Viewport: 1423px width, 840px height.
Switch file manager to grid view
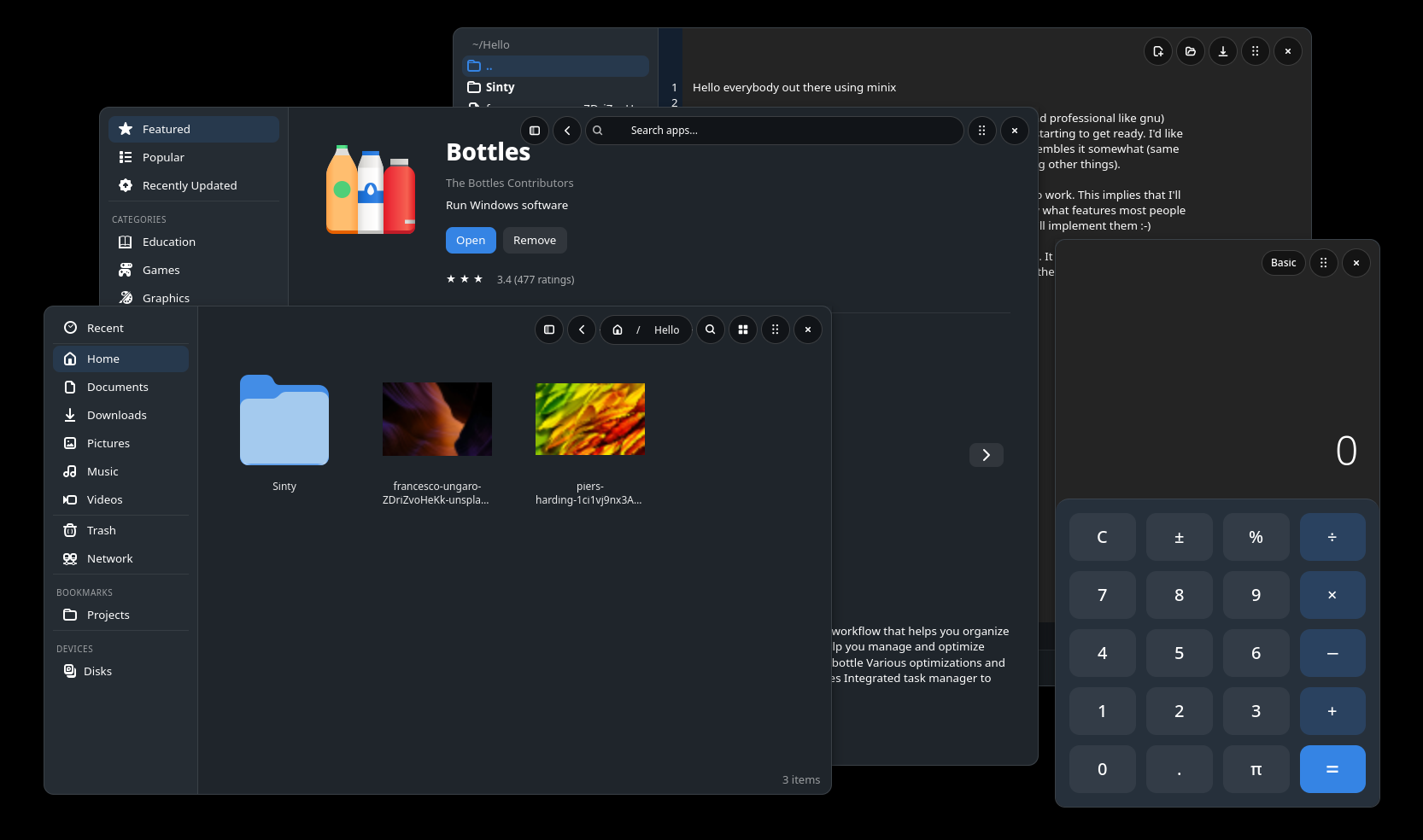[x=743, y=330]
